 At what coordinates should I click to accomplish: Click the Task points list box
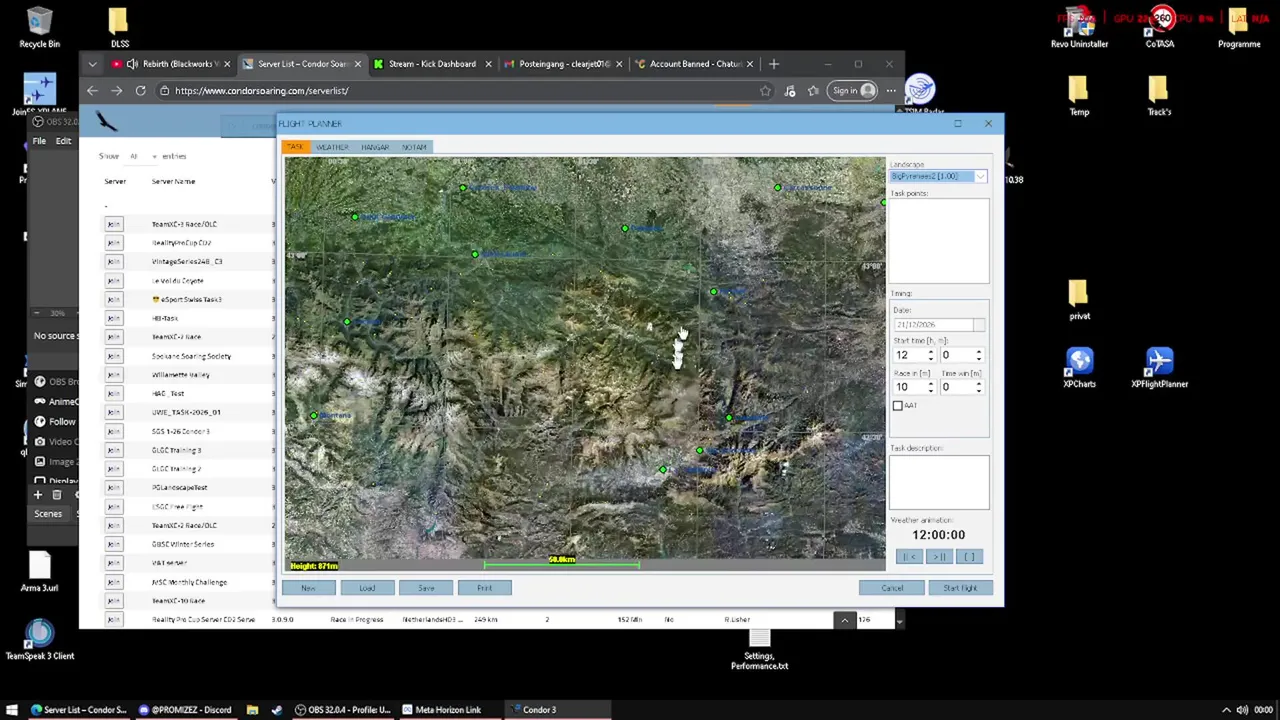click(939, 241)
